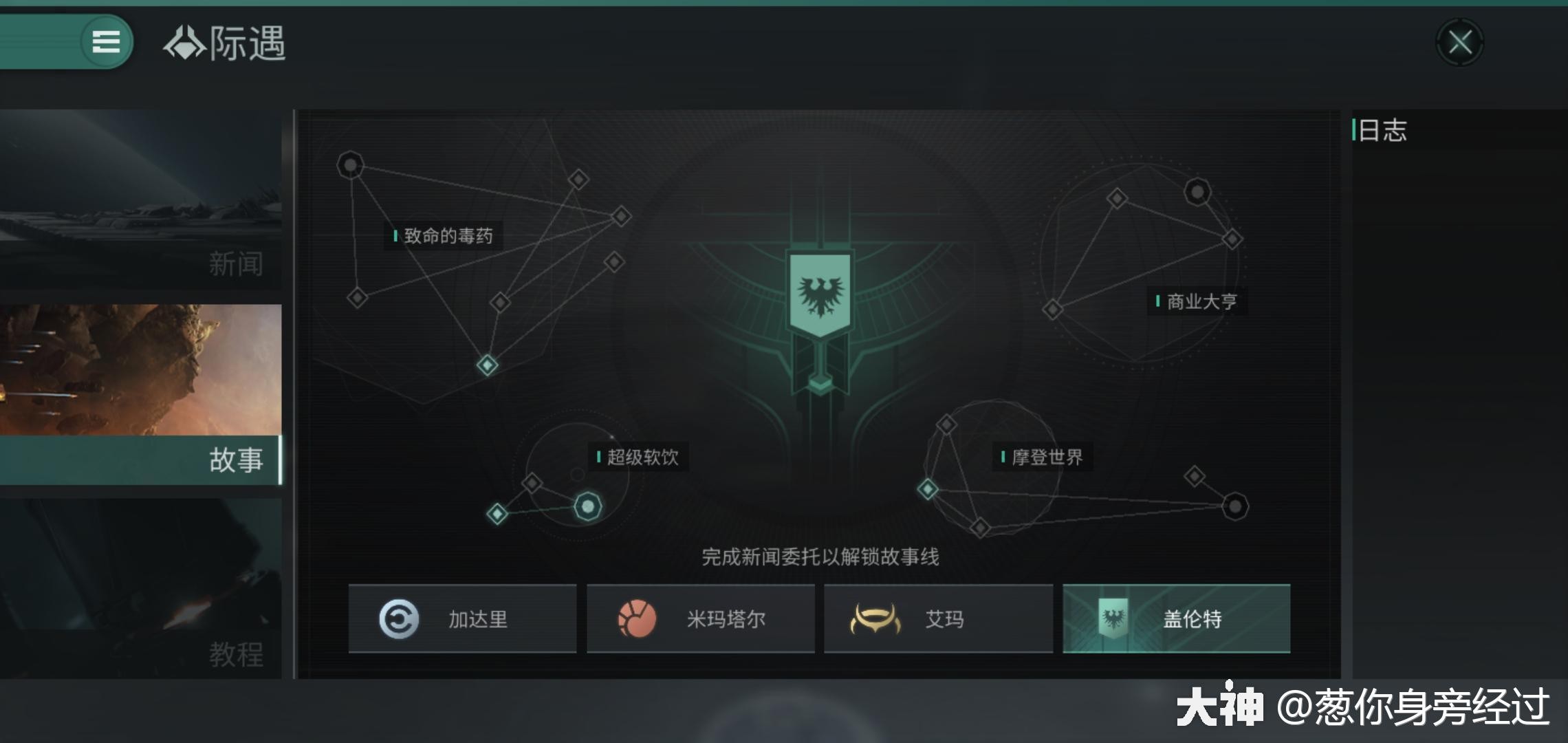Image resolution: width=1568 pixels, height=743 pixels.
Task: Open the 教程 tab
Action: click(x=140, y=589)
